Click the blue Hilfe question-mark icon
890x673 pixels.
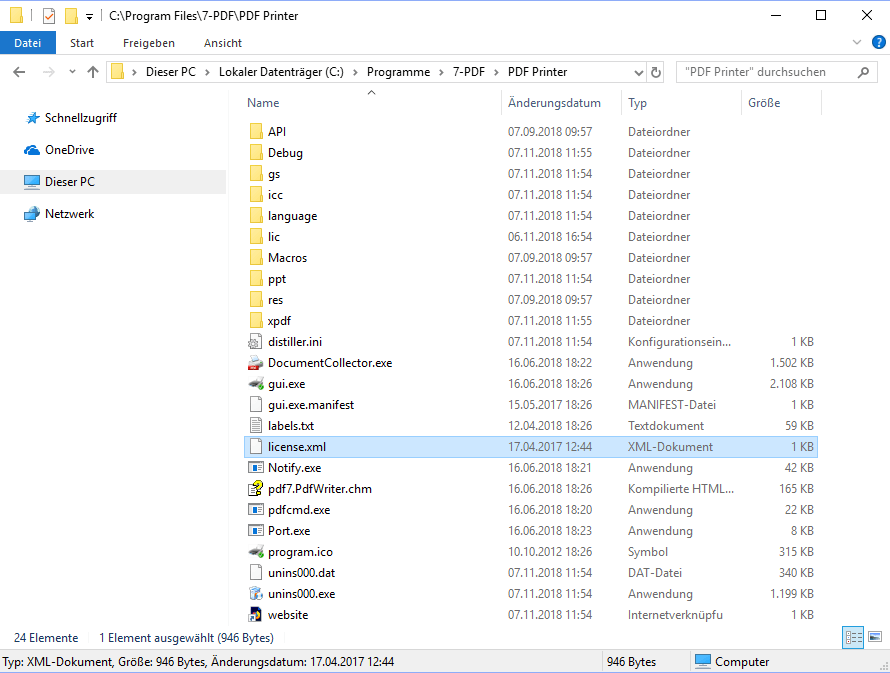click(x=877, y=43)
